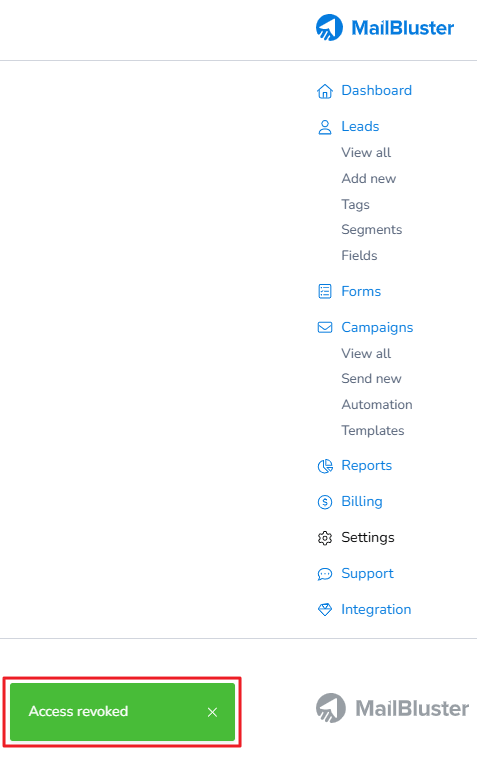The height and width of the screenshot is (759, 477).
Task: Go to the Tags submenu item
Action: 355,204
